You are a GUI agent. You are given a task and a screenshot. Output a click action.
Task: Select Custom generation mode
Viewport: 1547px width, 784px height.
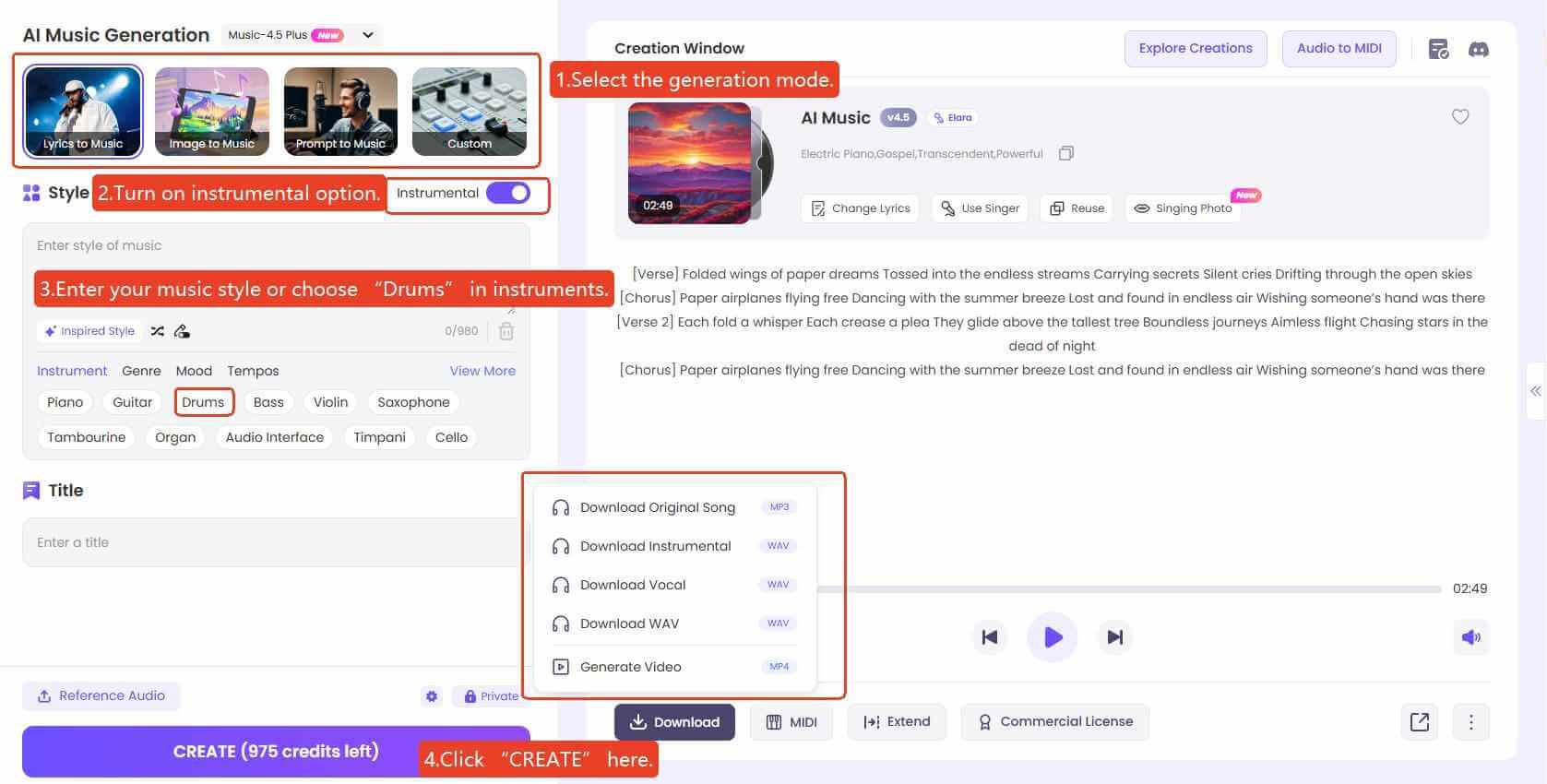point(470,111)
